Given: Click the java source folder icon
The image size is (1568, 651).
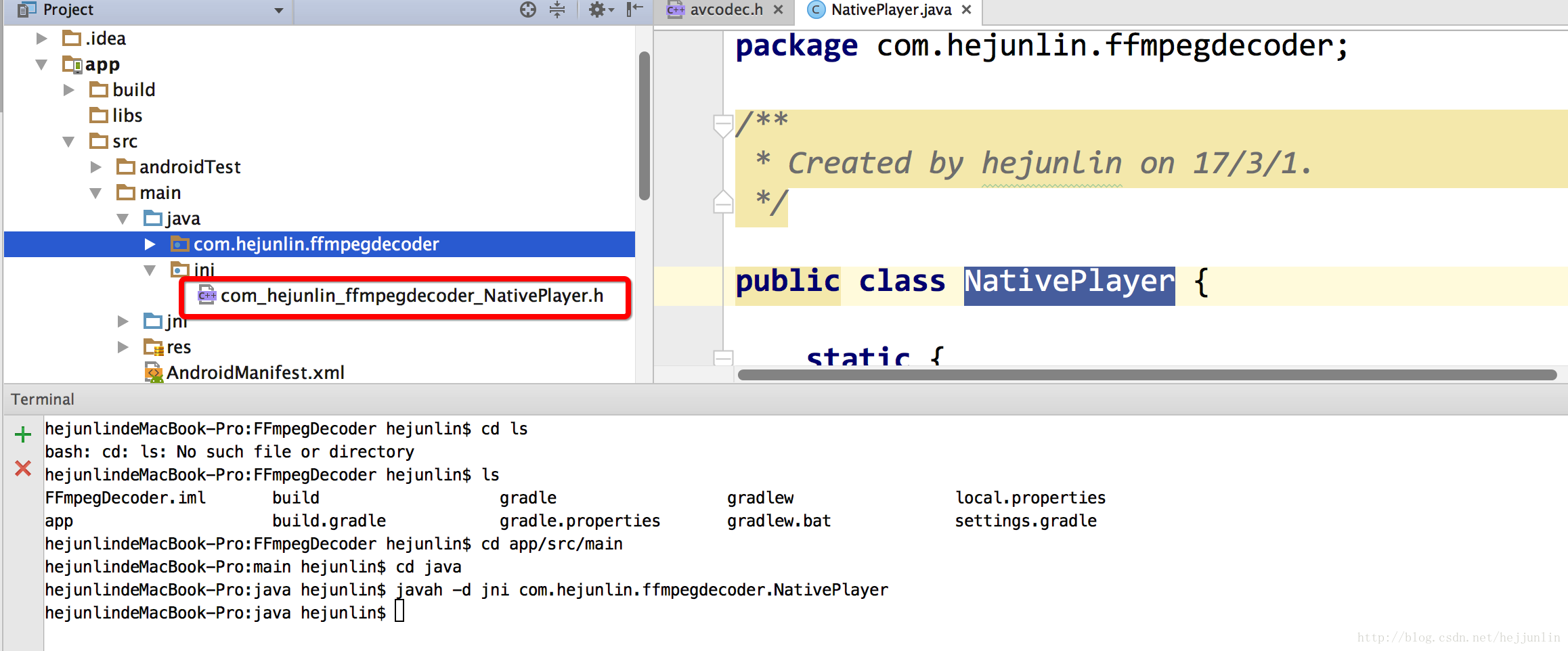Looking at the screenshot, I should pyautogui.click(x=153, y=218).
